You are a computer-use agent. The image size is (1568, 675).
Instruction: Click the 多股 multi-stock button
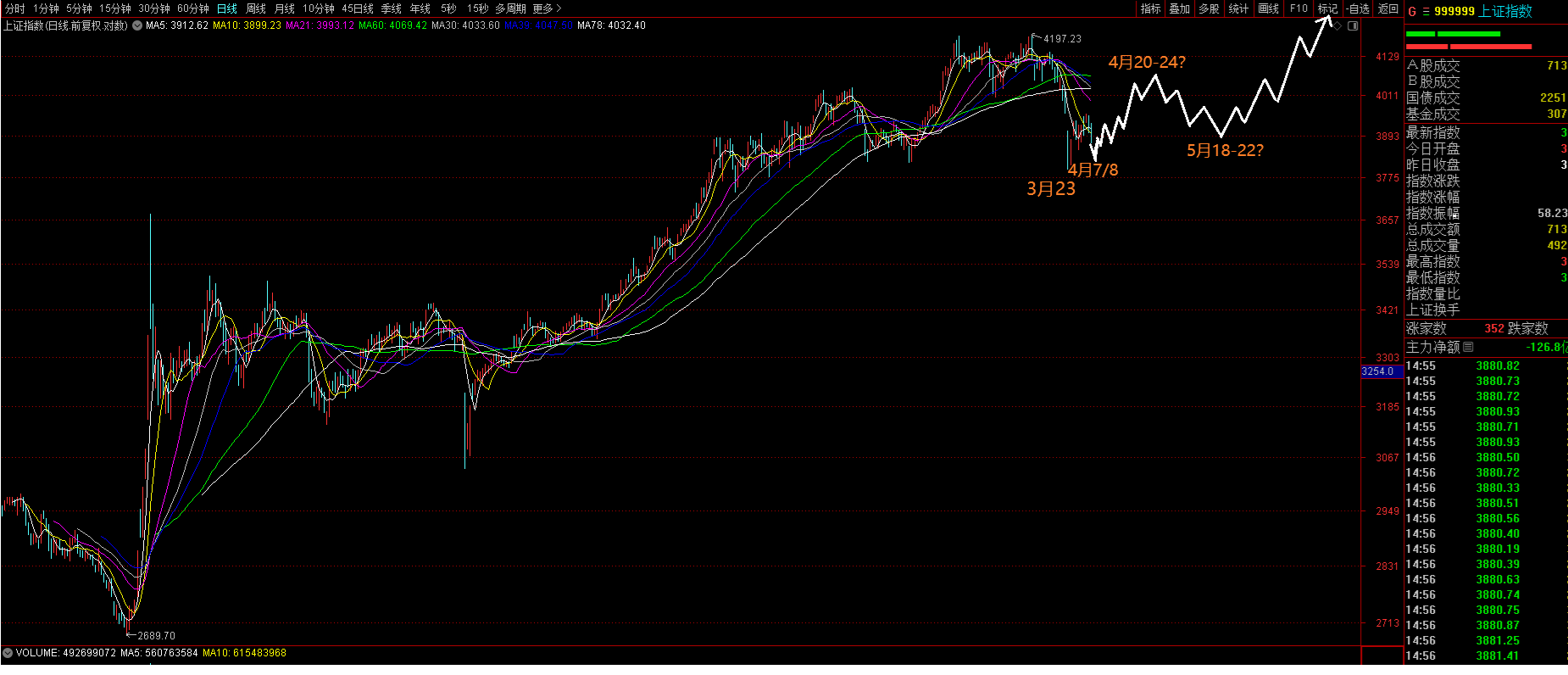click(x=1209, y=8)
